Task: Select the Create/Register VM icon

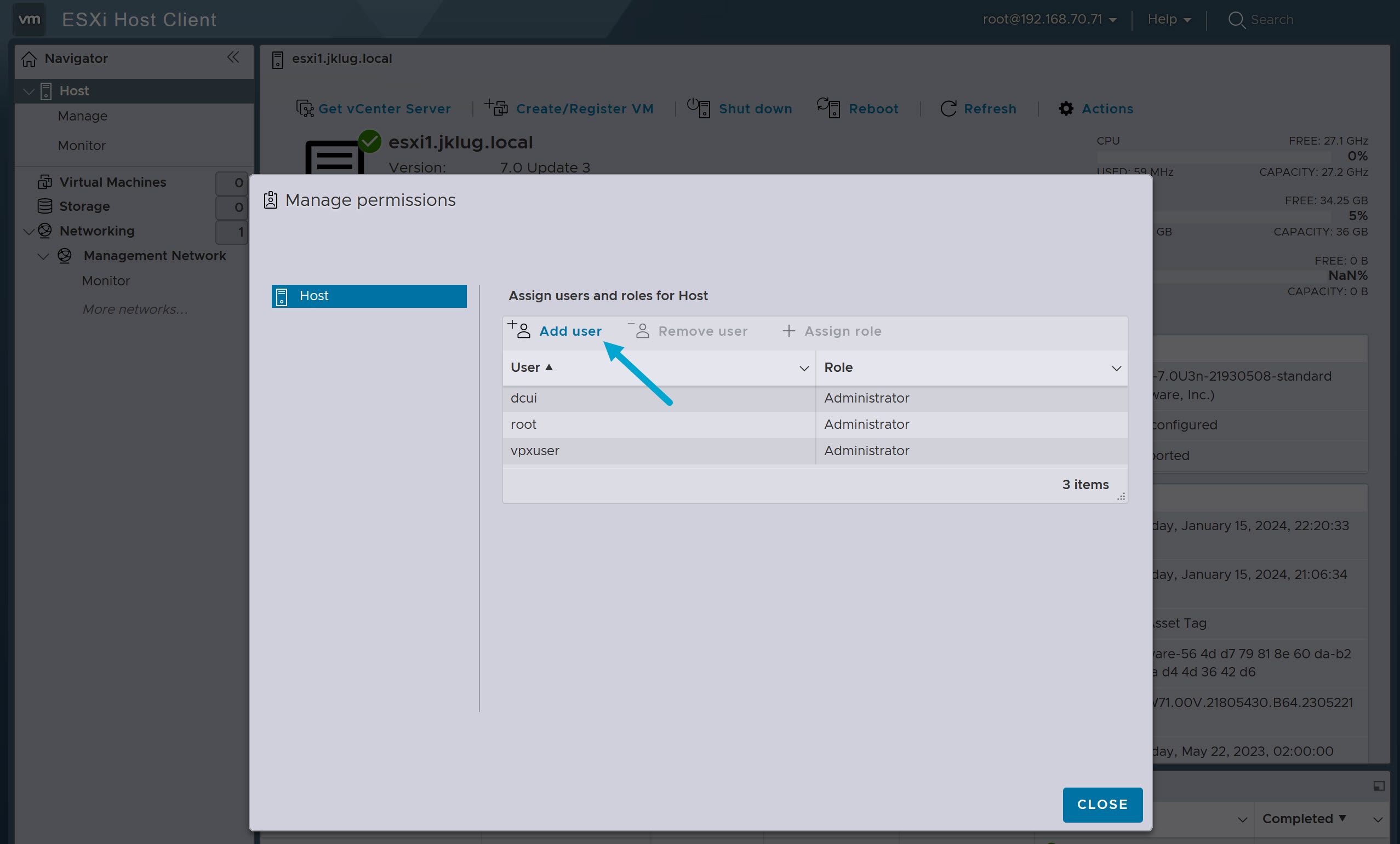Action: pos(495,108)
